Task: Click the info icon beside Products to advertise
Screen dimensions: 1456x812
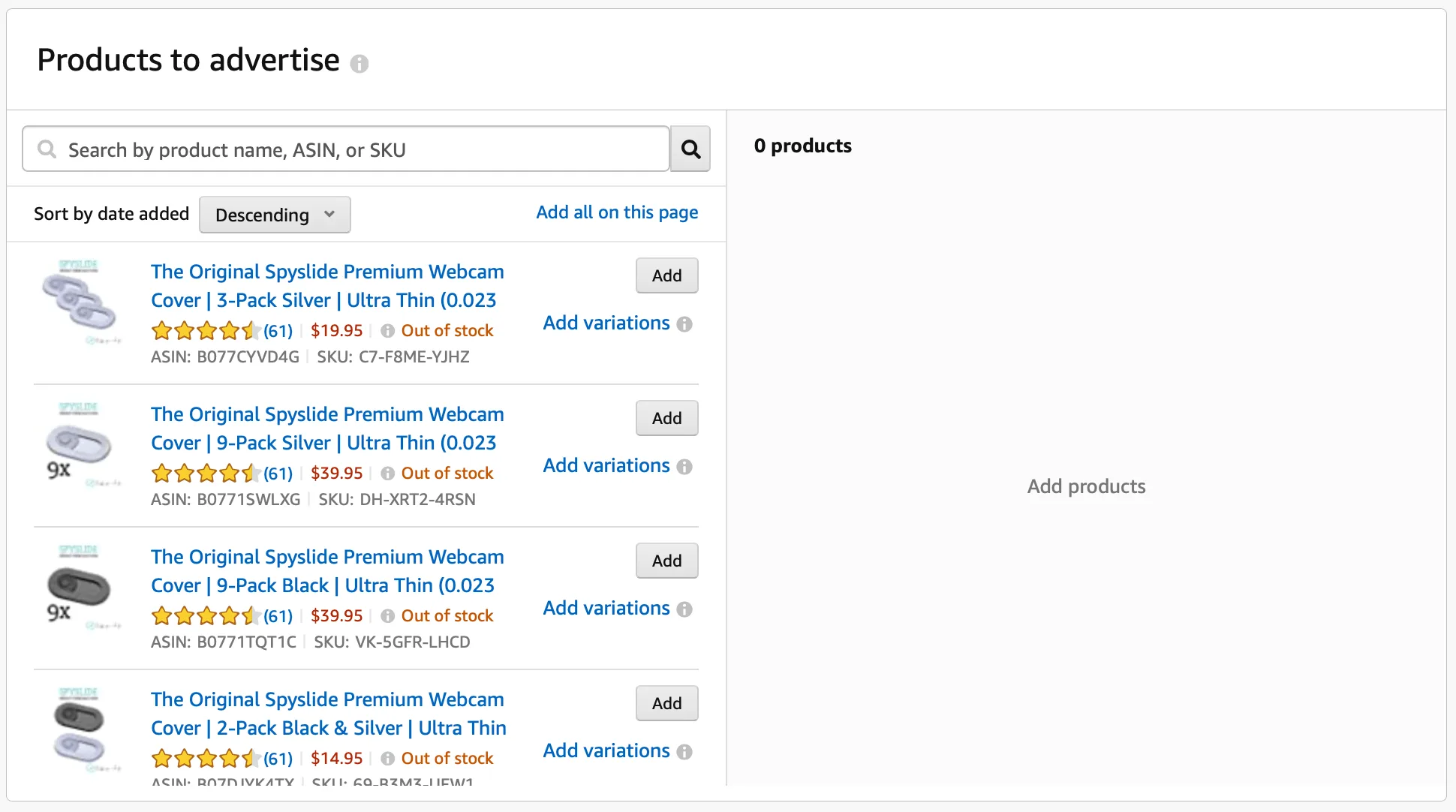Action: pos(359,64)
